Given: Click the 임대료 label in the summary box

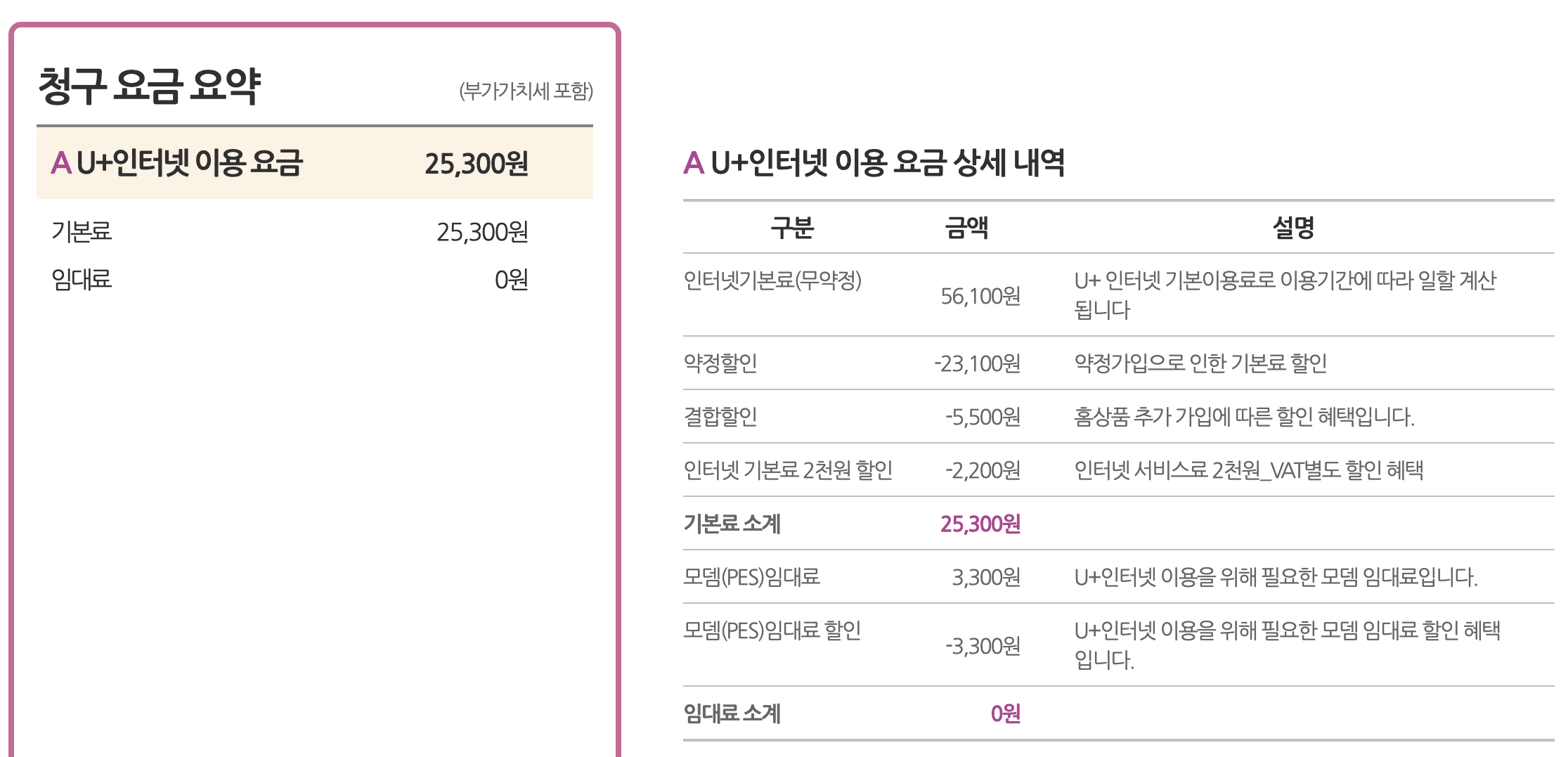Looking at the screenshot, I should point(82,280).
